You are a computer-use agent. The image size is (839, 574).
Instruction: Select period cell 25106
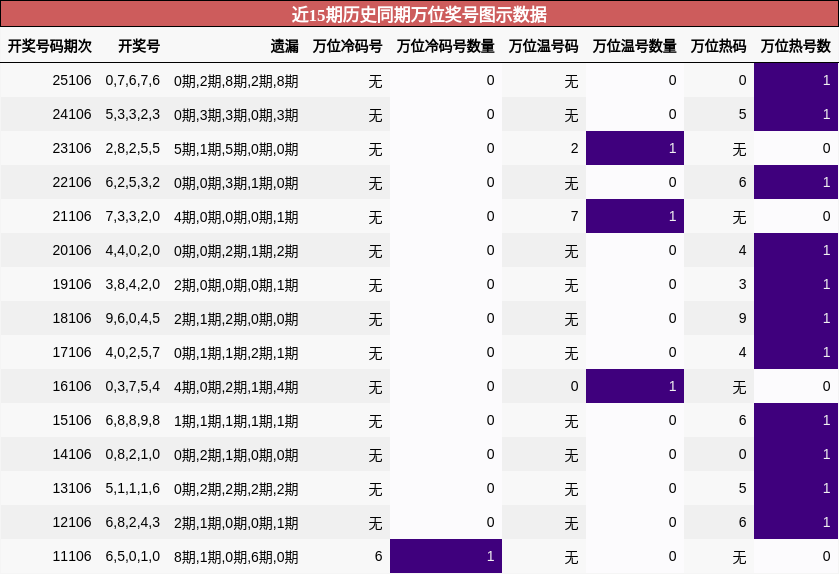(x=72, y=80)
